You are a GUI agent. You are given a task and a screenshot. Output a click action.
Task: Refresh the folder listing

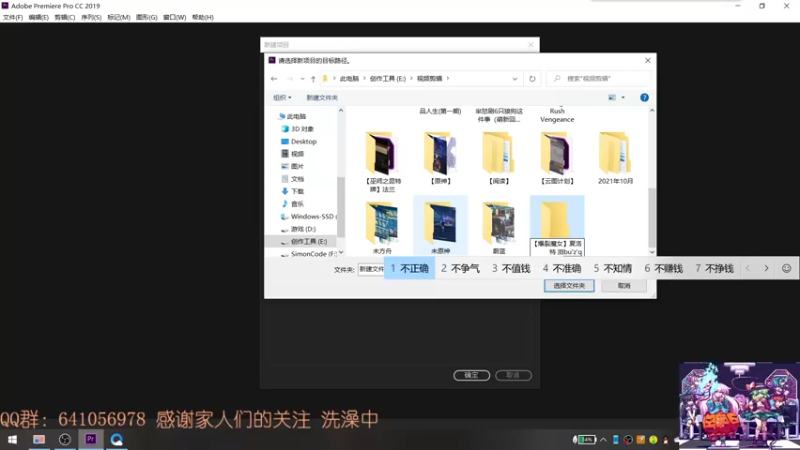(x=532, y=79)
